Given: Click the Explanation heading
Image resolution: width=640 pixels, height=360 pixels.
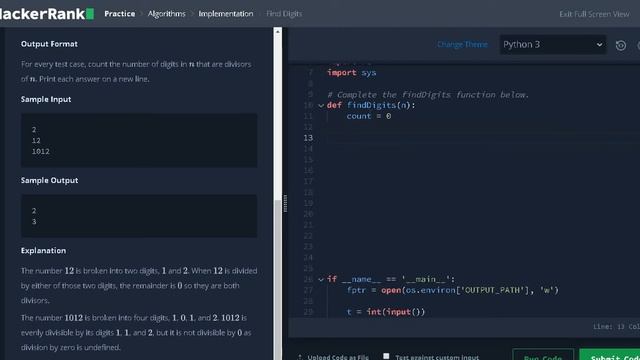Looking at the screenshot, I should click(43, 251).
